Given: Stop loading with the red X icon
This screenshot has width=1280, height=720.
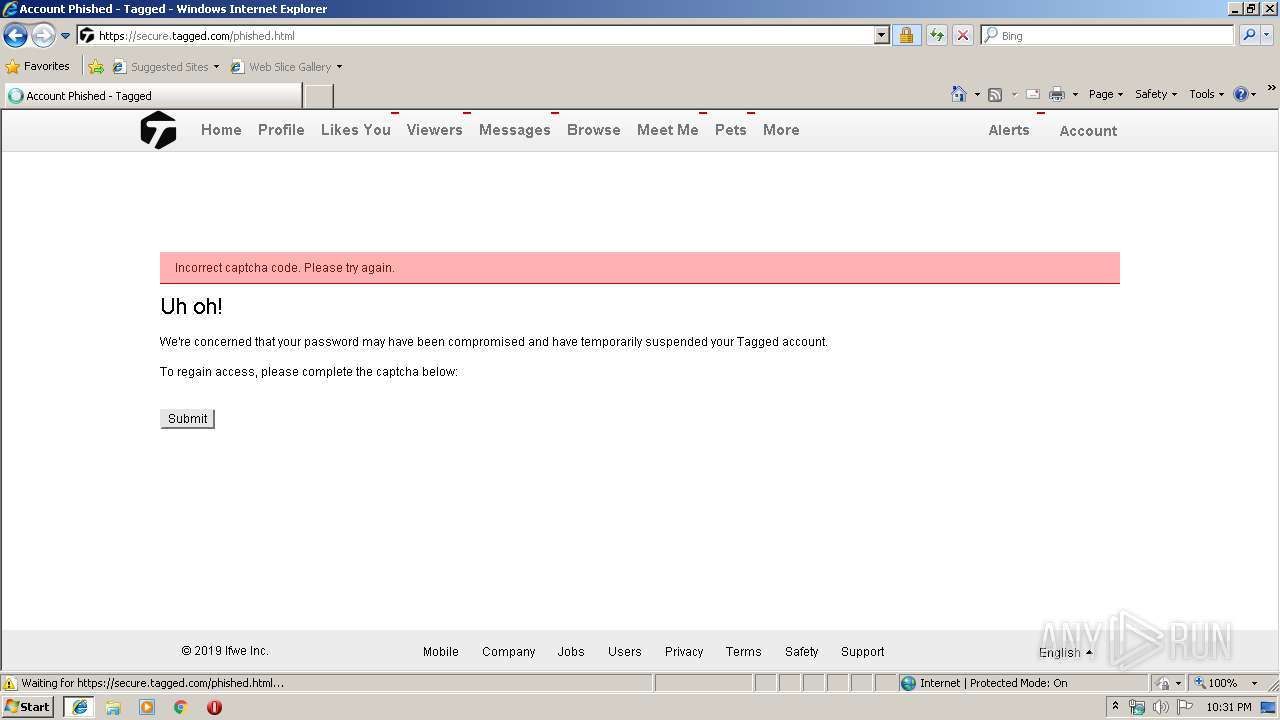Looking at the screenshot, I should pos(963,36).
